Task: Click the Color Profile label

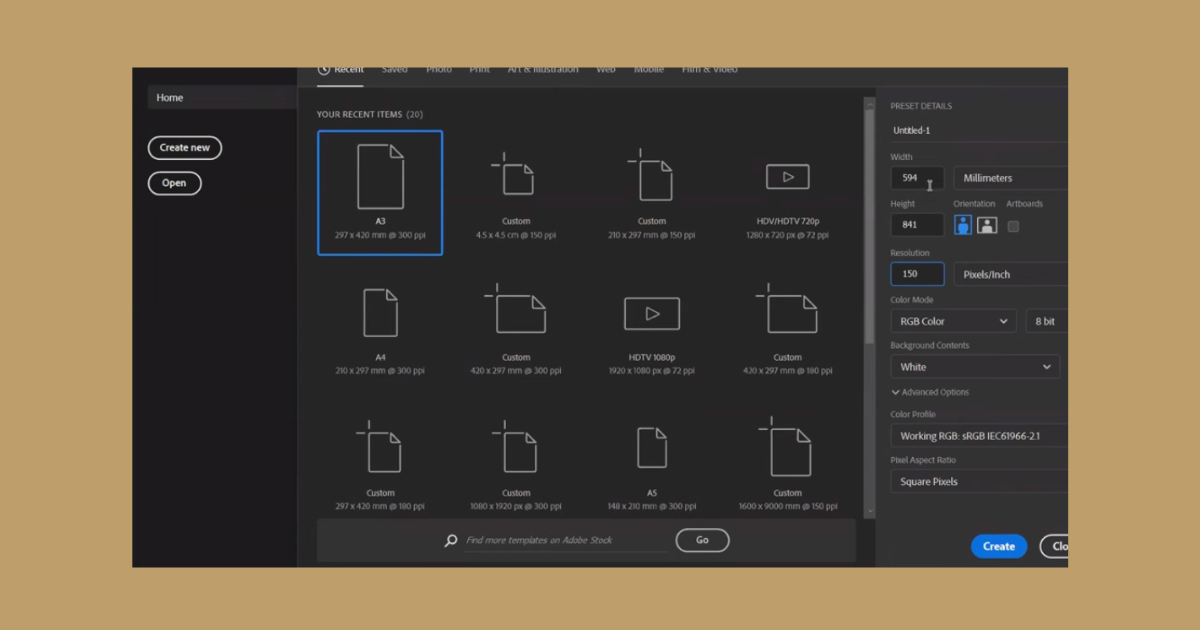Action: click(913, 414)
